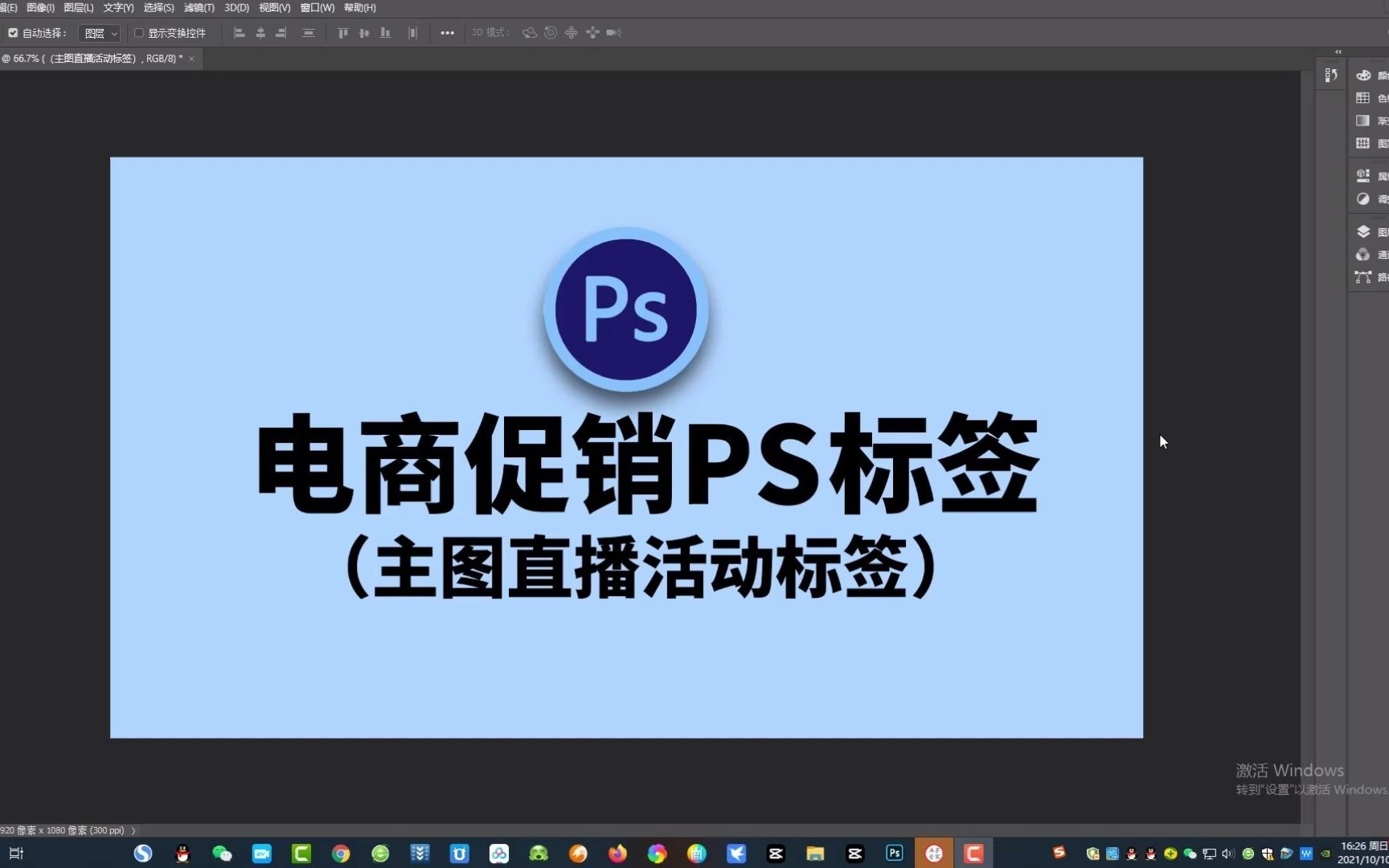Open the 滤镜 (Filter) menu
The image size is (1389, 868).
(198, 7)
